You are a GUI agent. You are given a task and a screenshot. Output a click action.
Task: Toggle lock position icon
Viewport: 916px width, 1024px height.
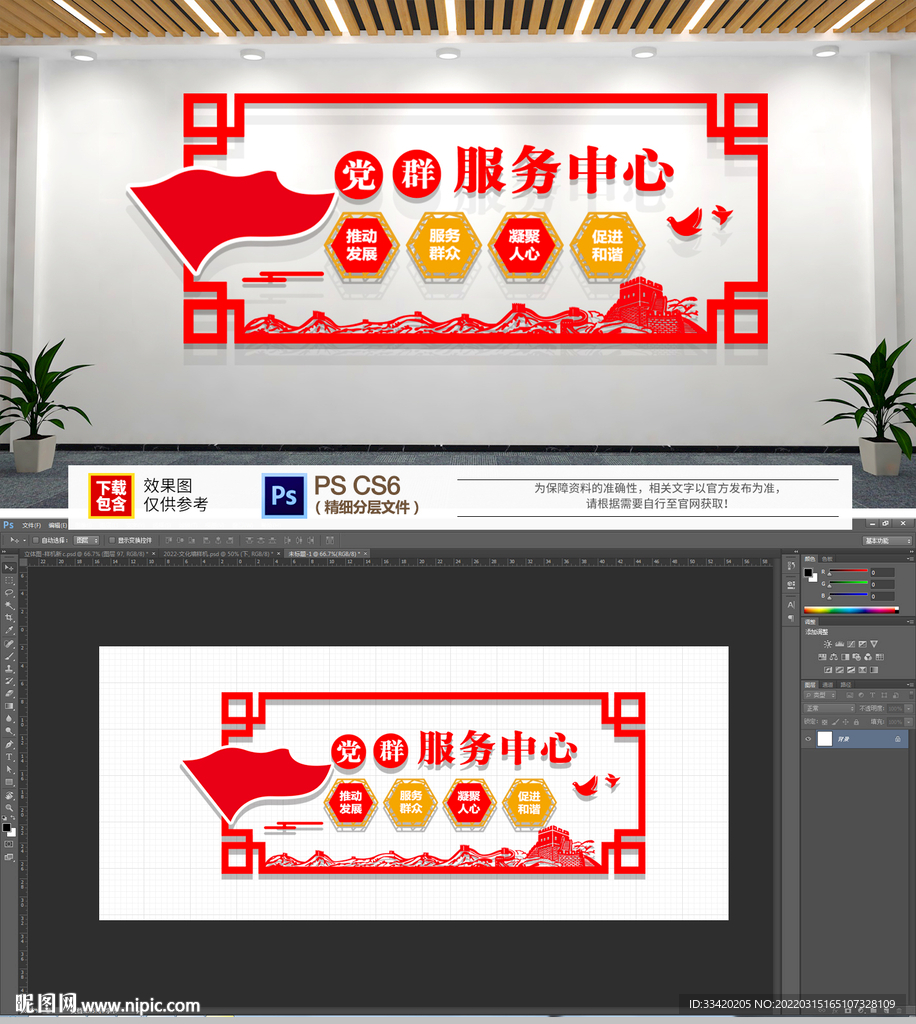coord(845,722)
